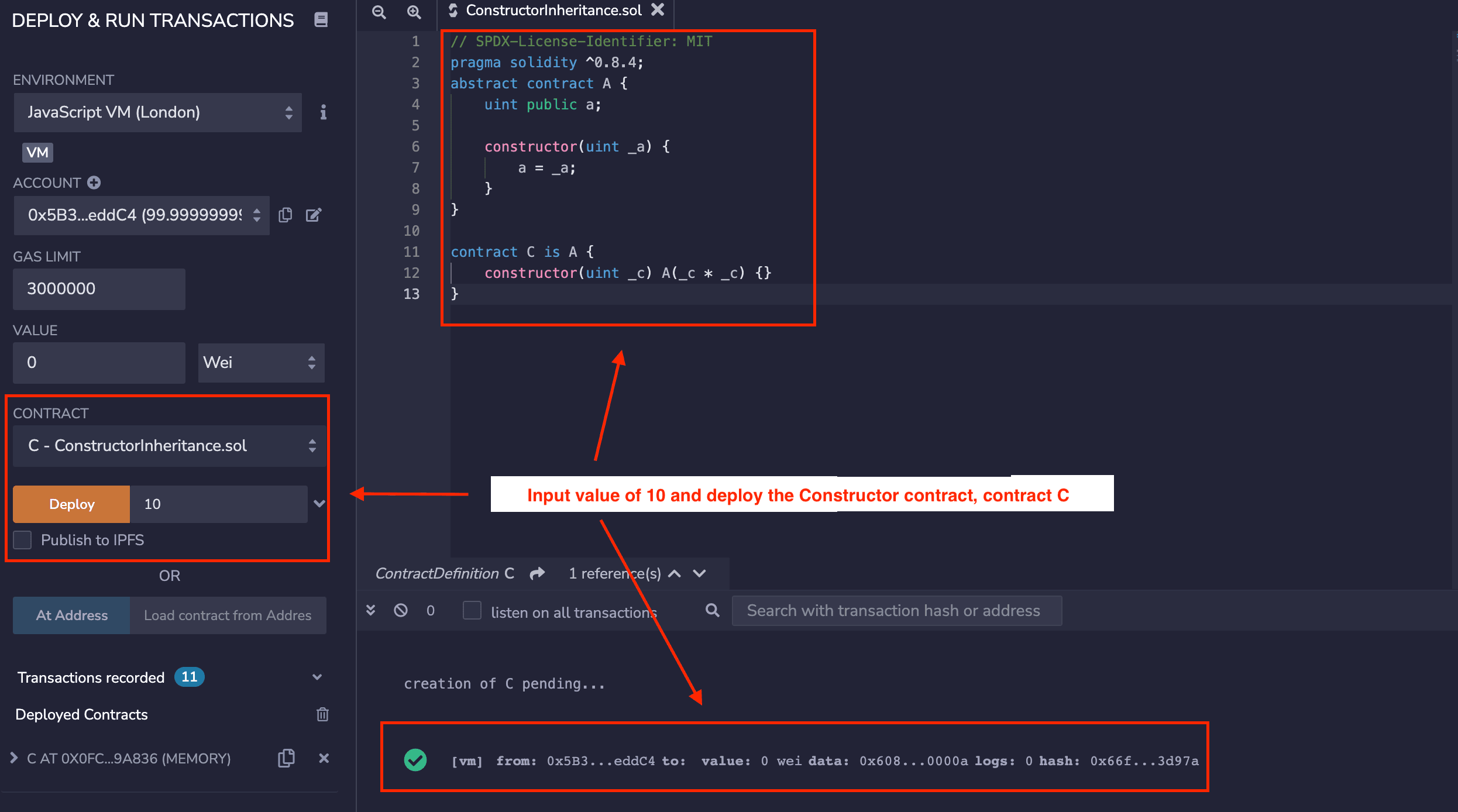Image resolution: width=1458 pixels, height=812 pixels.
Task: Open the JavaScript VM environment dropdown
Action: coord(158,112)
